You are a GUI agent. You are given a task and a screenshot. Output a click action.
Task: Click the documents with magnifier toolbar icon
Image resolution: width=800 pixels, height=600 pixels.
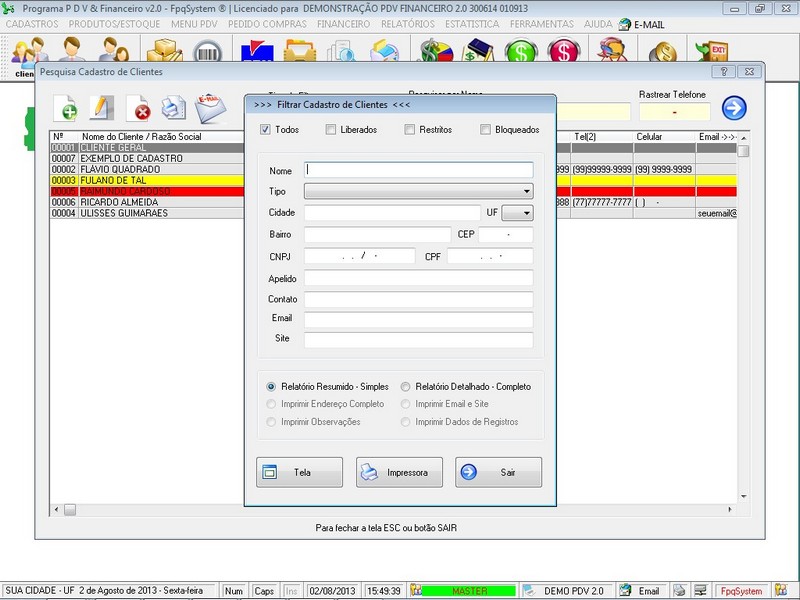pos(341,51)
